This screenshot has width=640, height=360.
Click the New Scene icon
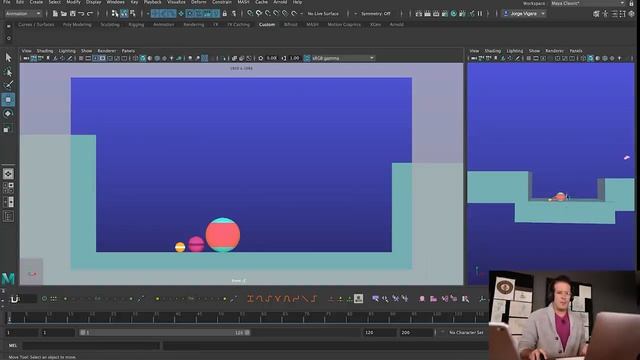pyautogui.click(x=55, y=13)
